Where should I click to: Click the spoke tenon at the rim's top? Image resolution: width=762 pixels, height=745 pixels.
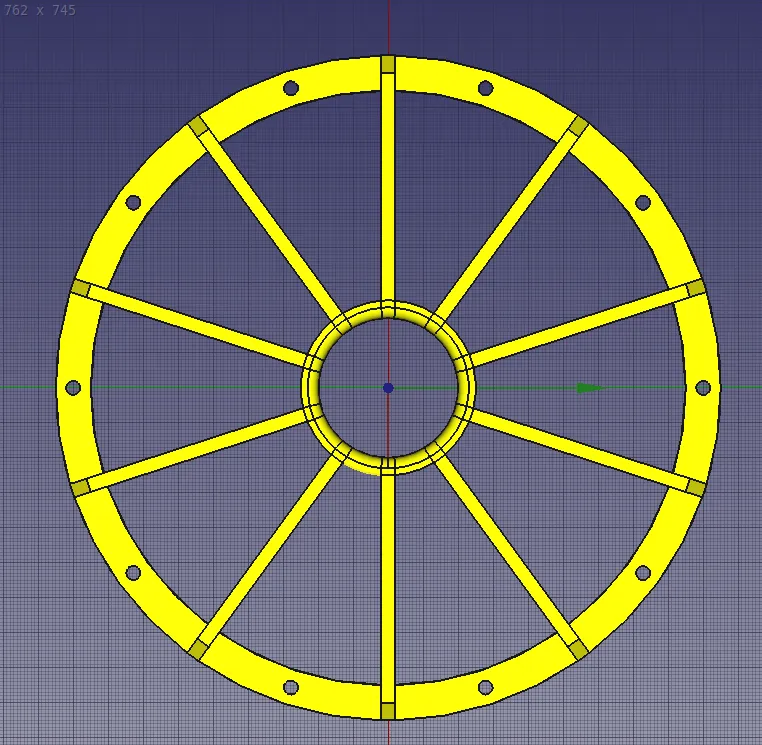point(388,65)
